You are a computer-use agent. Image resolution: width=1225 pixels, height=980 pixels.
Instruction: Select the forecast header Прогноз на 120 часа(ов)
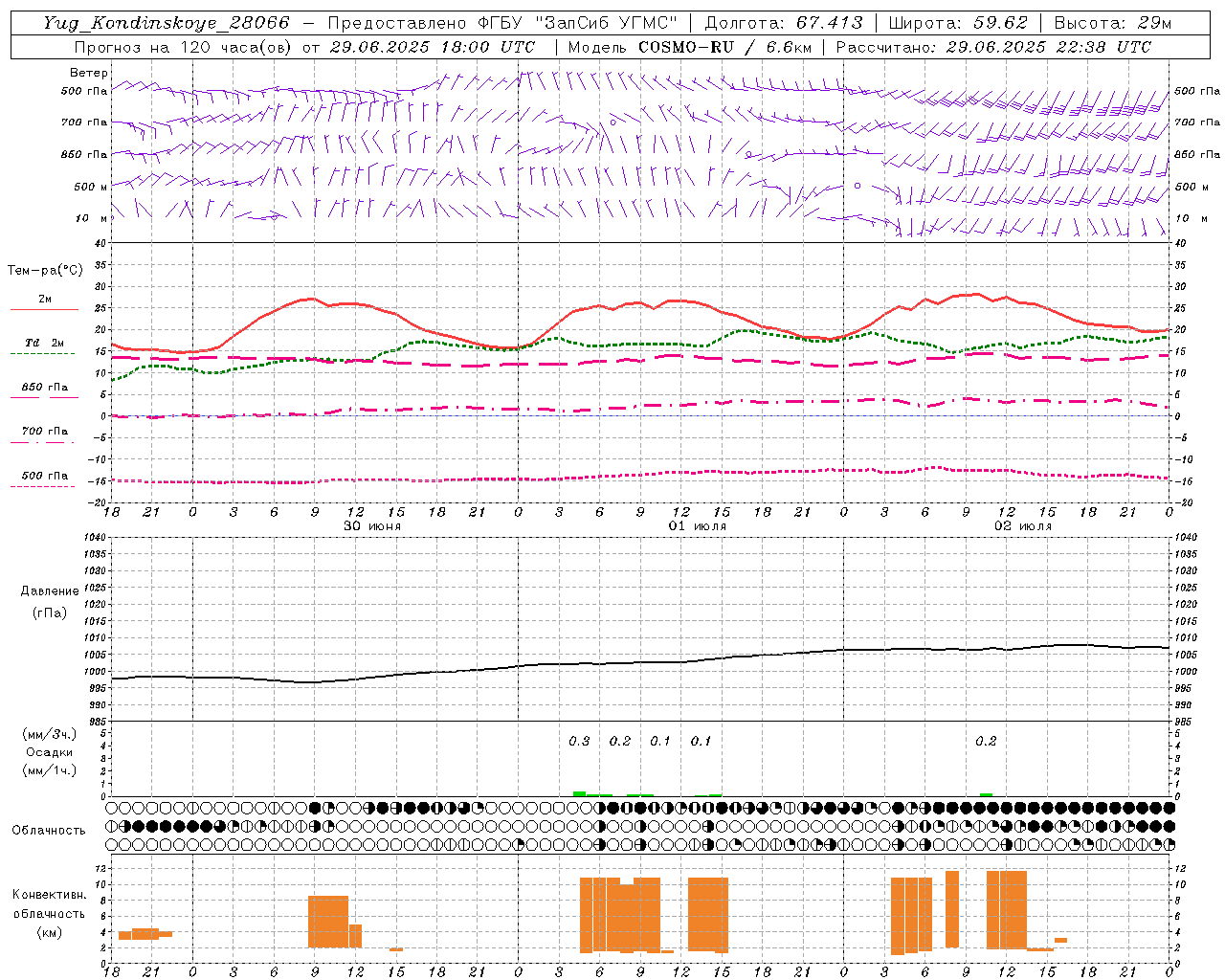pyautogui.click(x=184, y=47)
